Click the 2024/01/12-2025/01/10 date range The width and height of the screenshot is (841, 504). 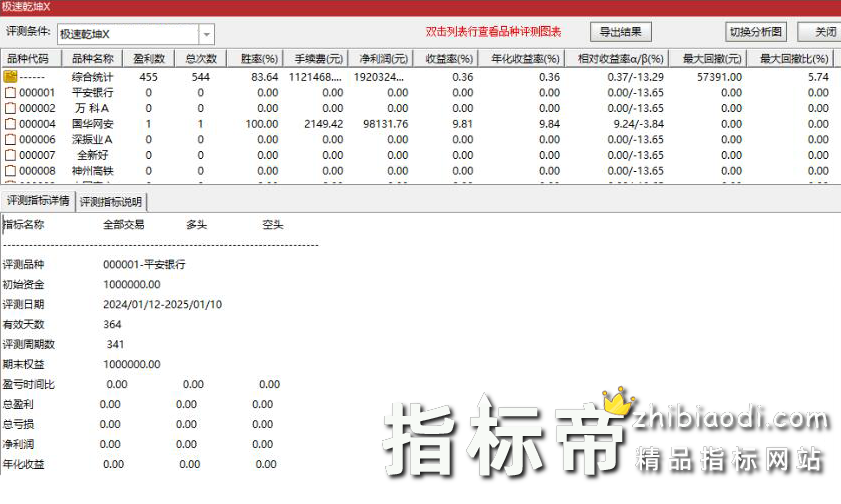163,305
